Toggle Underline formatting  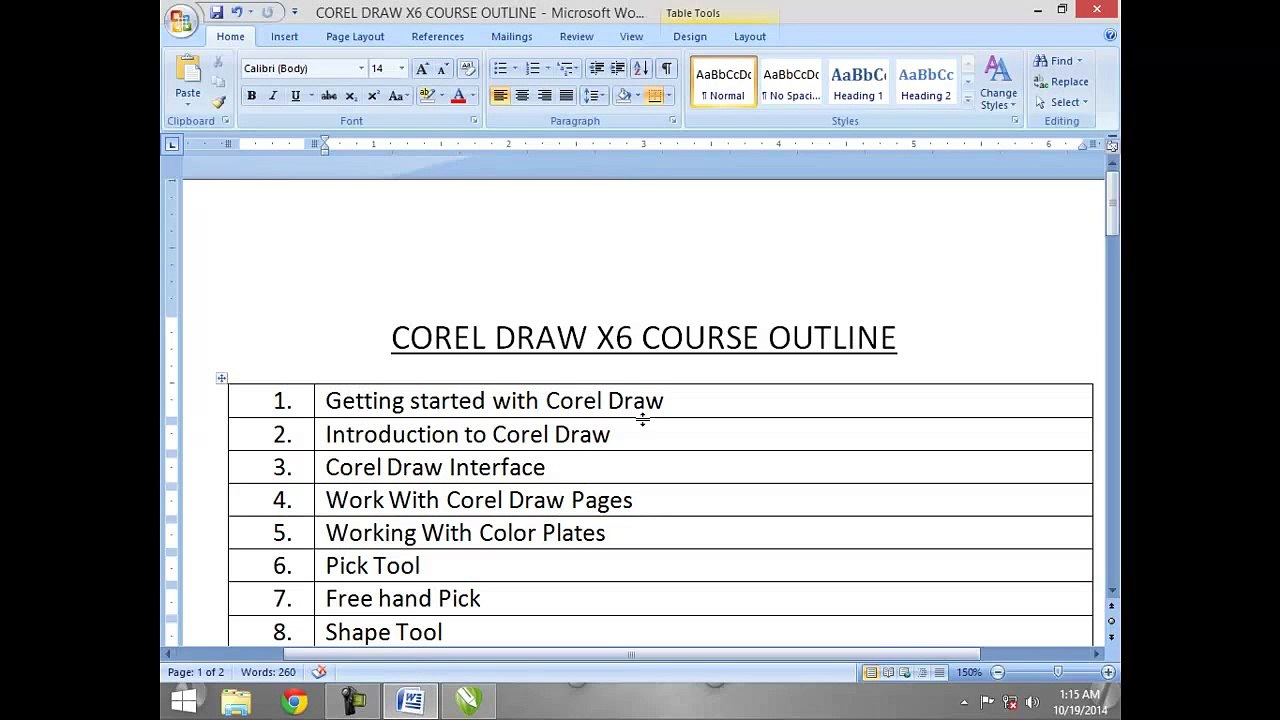tap(295, 96)
